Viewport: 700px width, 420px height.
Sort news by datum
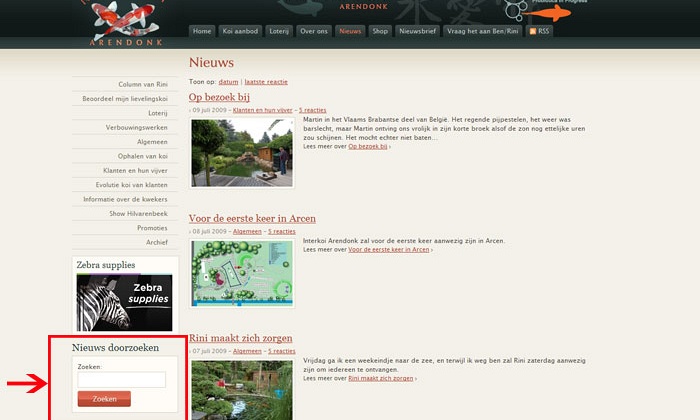click(228, 82)
